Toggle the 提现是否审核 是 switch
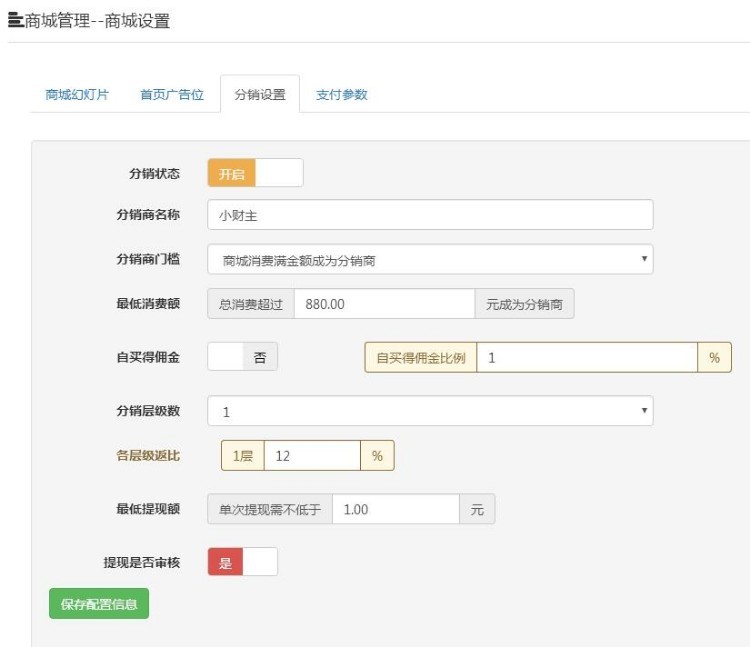The height and width of the screenshot is (647, 750). click(242, 562)
